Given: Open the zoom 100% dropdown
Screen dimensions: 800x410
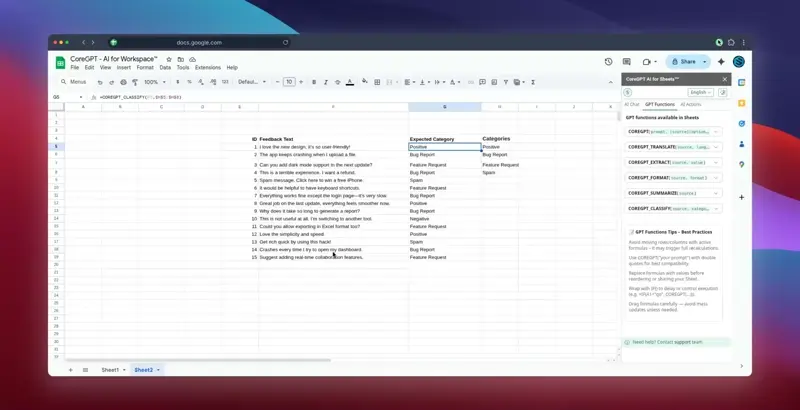Looking at the screenshot, I should tap(155, 82).
